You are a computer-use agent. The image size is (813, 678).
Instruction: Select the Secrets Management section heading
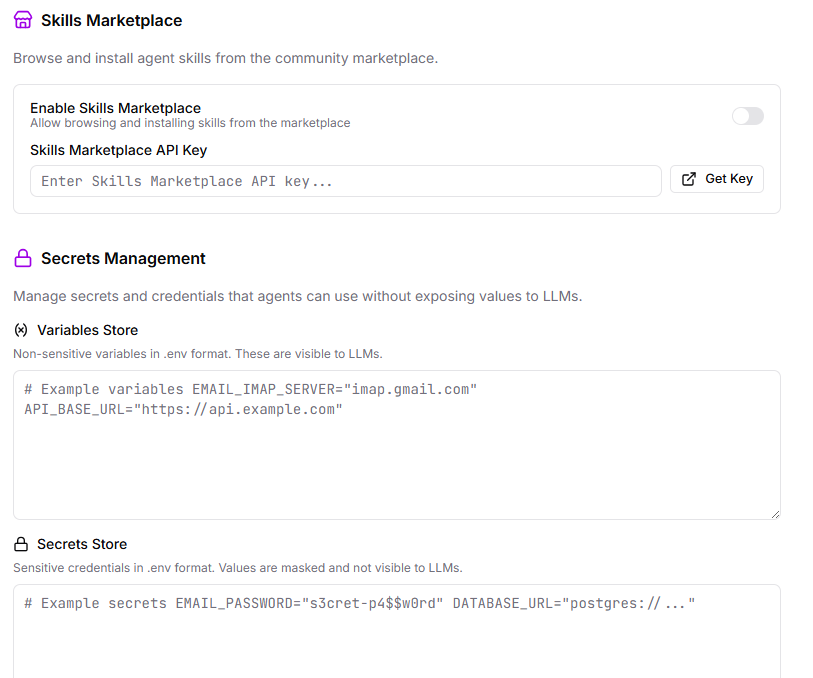123,259
